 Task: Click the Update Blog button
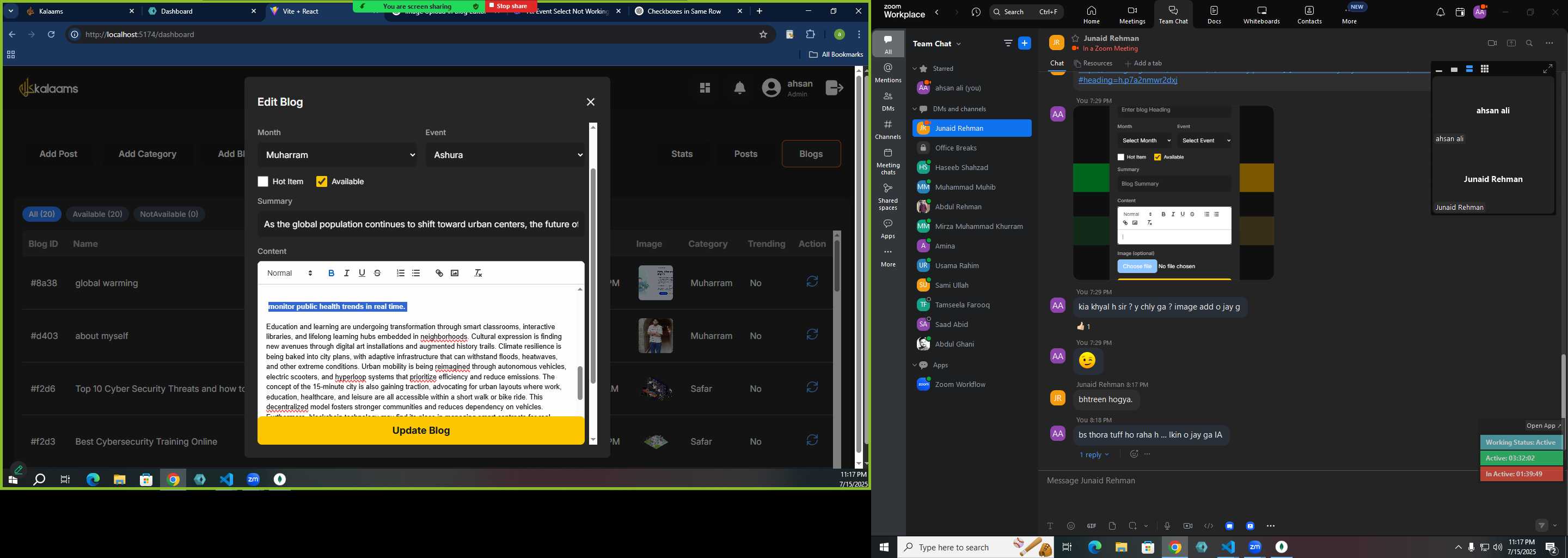(421, 430)
